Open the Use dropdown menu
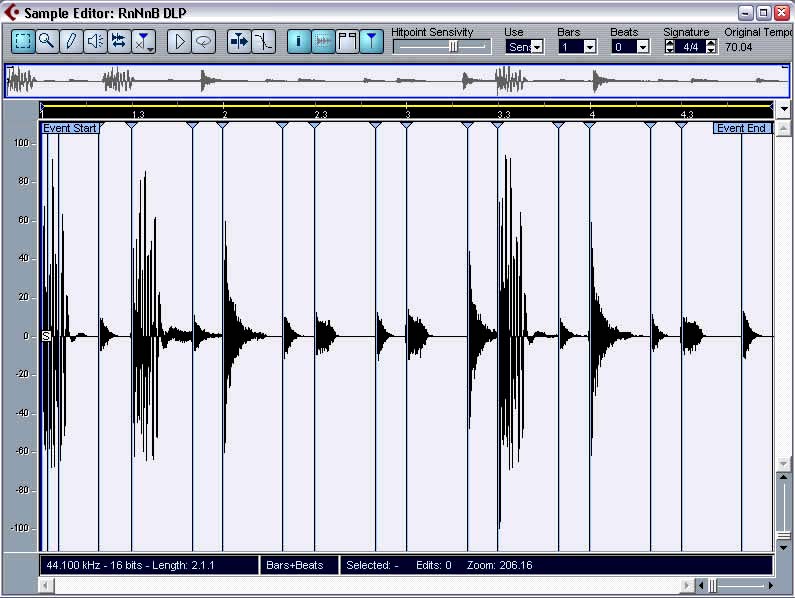 [x=537, y=47]
